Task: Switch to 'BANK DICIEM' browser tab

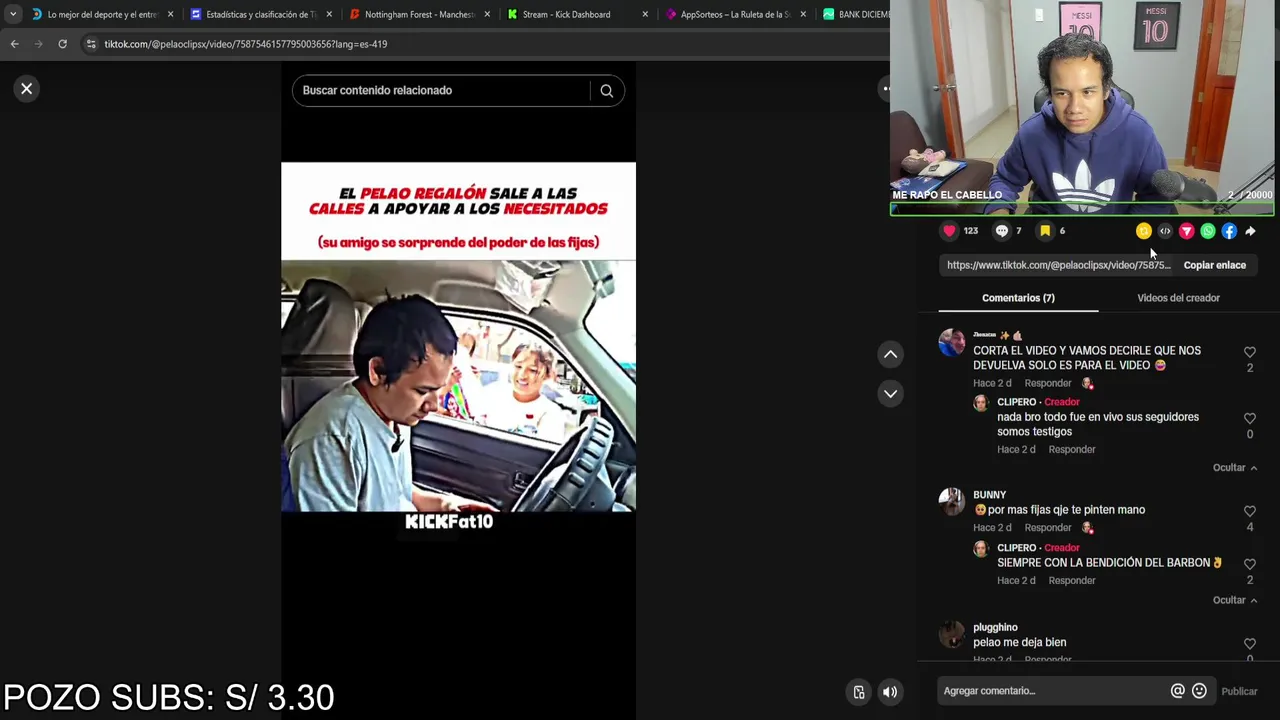Action: click(856, 15)
